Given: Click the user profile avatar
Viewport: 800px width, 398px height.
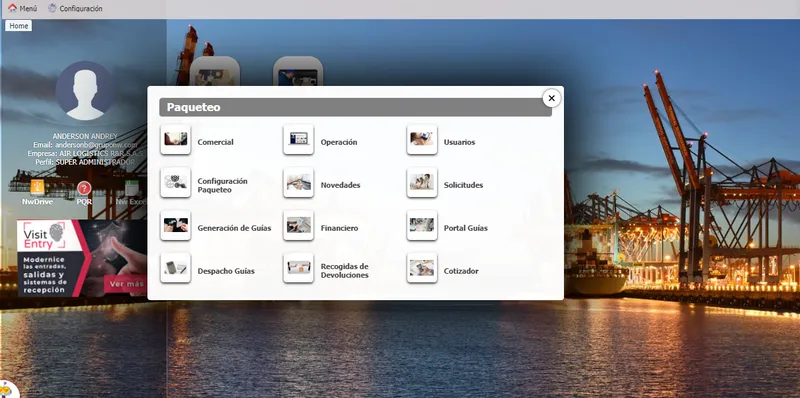Looking at the screenshot, I should click(85, 91).
